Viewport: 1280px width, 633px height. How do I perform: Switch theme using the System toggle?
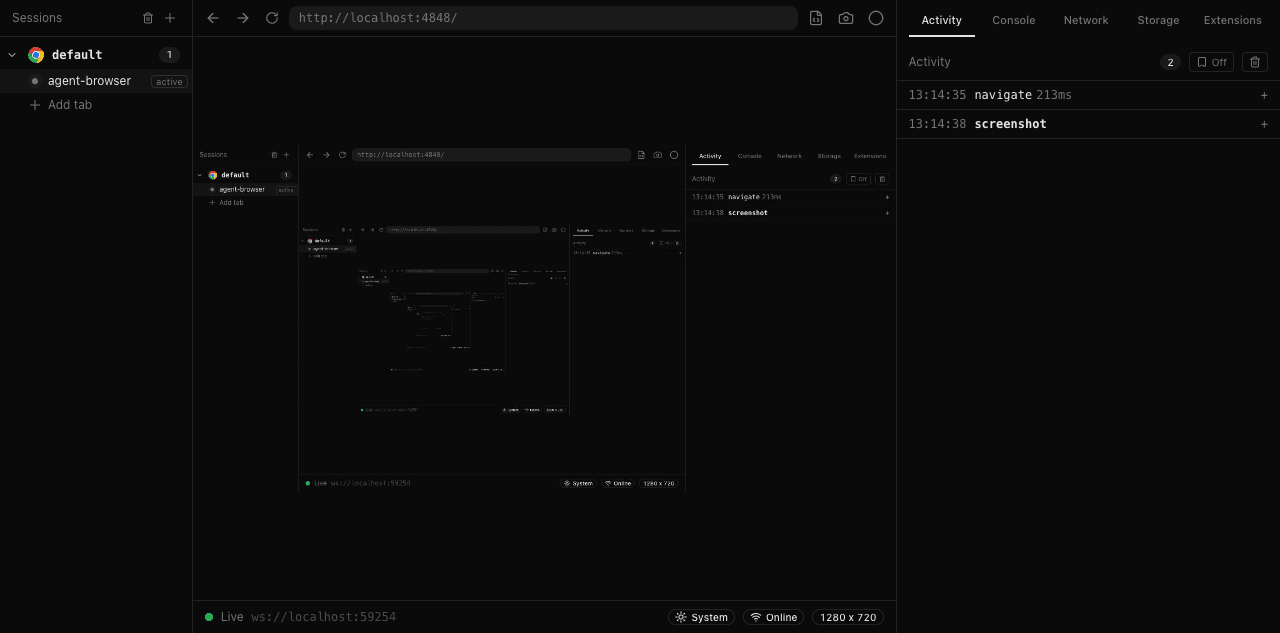point(701,617)
